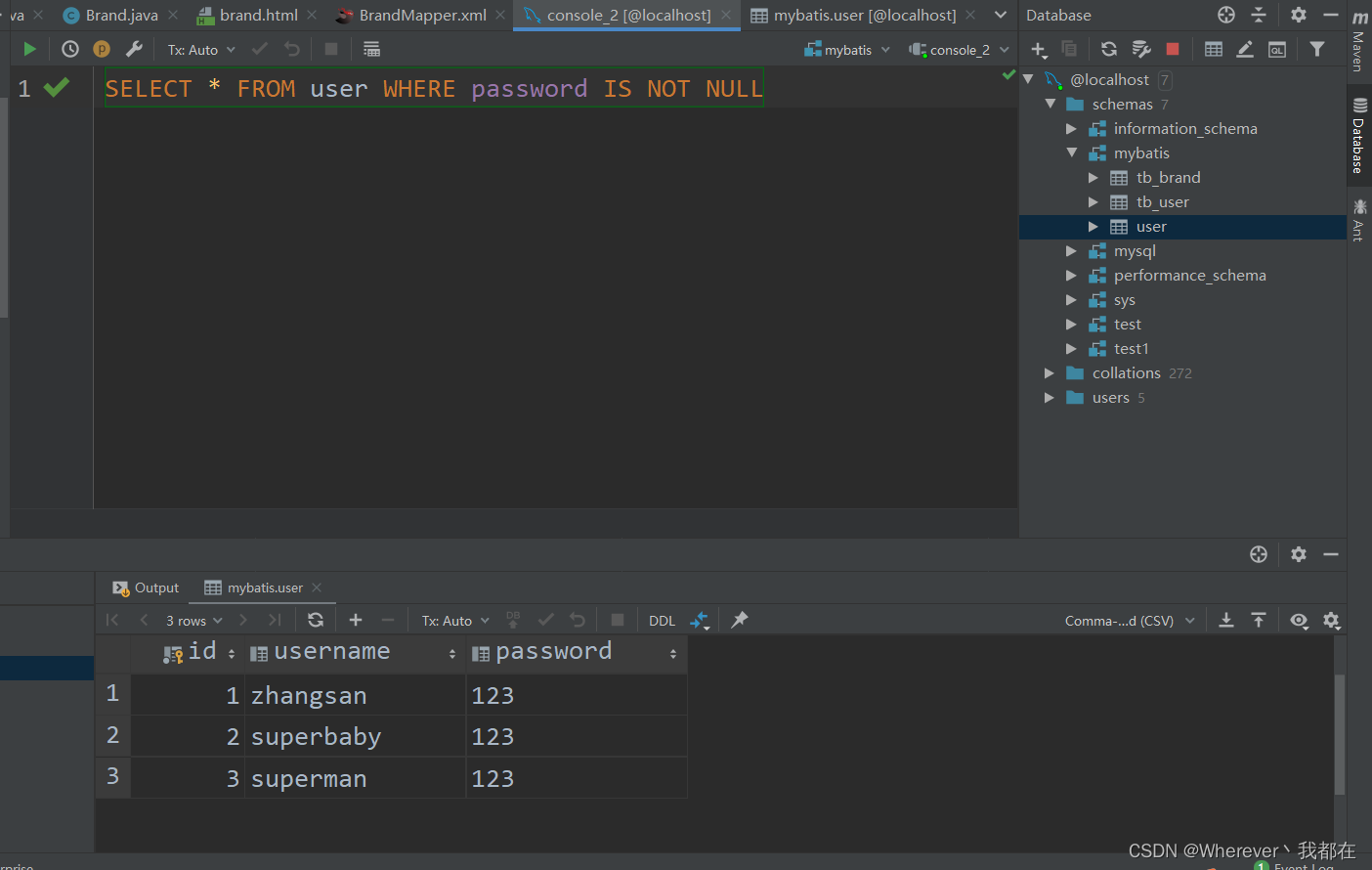Open query history clock icon
The image size is (1372, 870).
tap(70, 49)
